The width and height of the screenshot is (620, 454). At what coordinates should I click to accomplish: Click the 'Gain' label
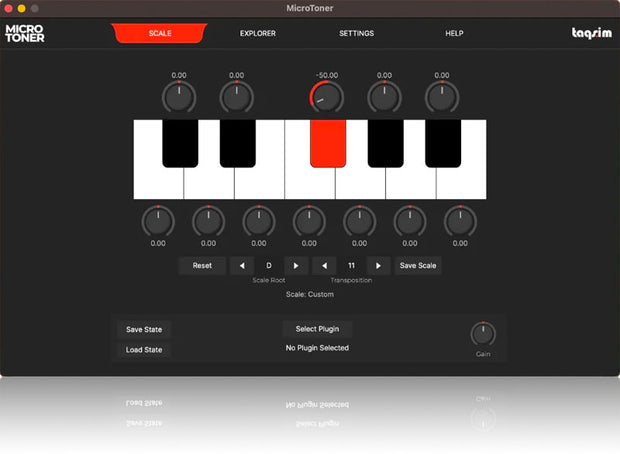point(483,354)
